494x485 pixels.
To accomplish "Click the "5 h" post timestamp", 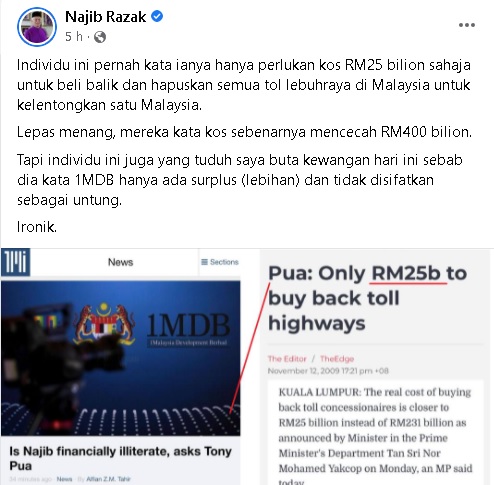I will tap(74, 37).
